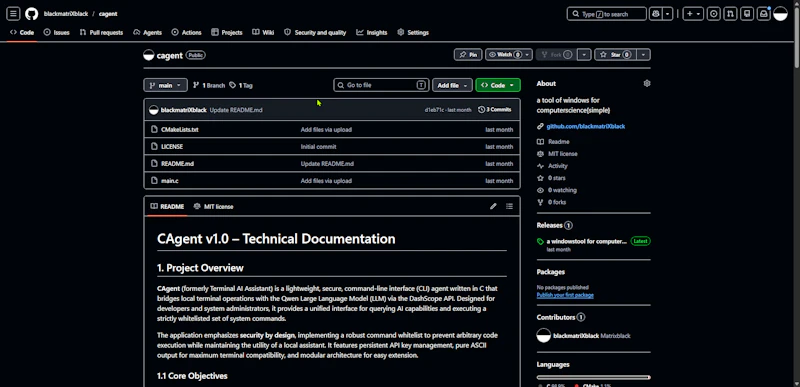Edit README with the pencil icon
Viewport: 800px width, 387px height.
(493, 207)
